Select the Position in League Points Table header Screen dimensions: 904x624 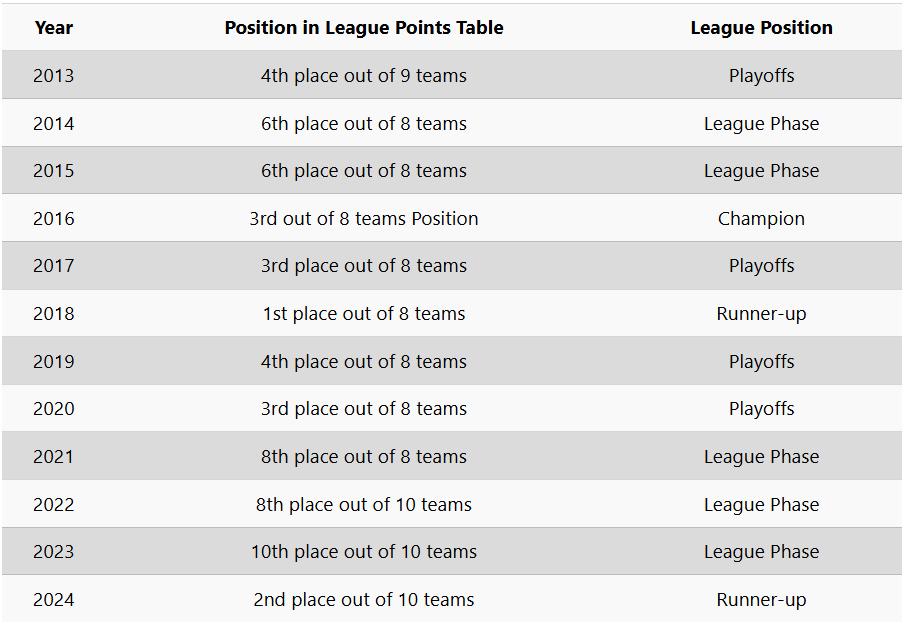(x=364, y=28)
